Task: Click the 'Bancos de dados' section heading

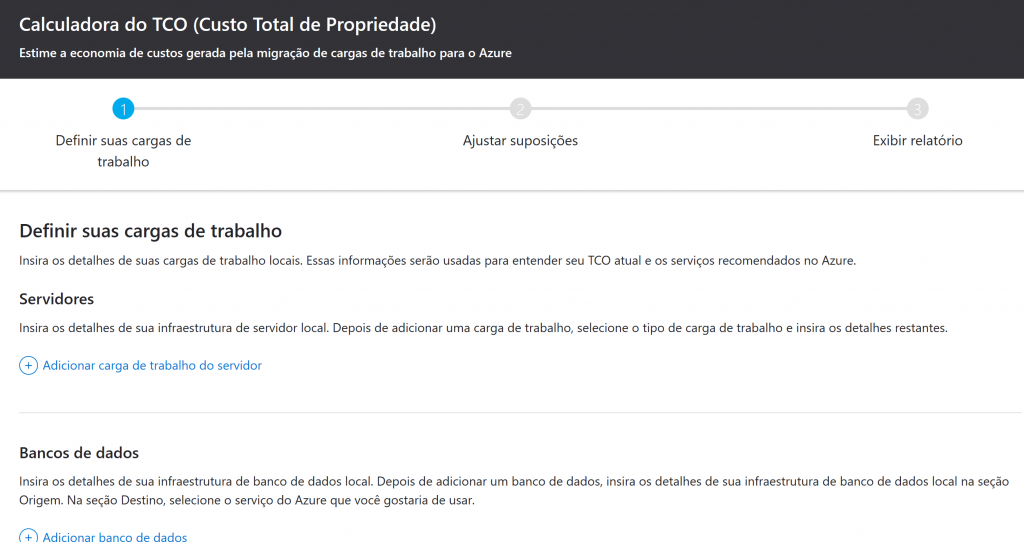Action: (x=79, y=453)
